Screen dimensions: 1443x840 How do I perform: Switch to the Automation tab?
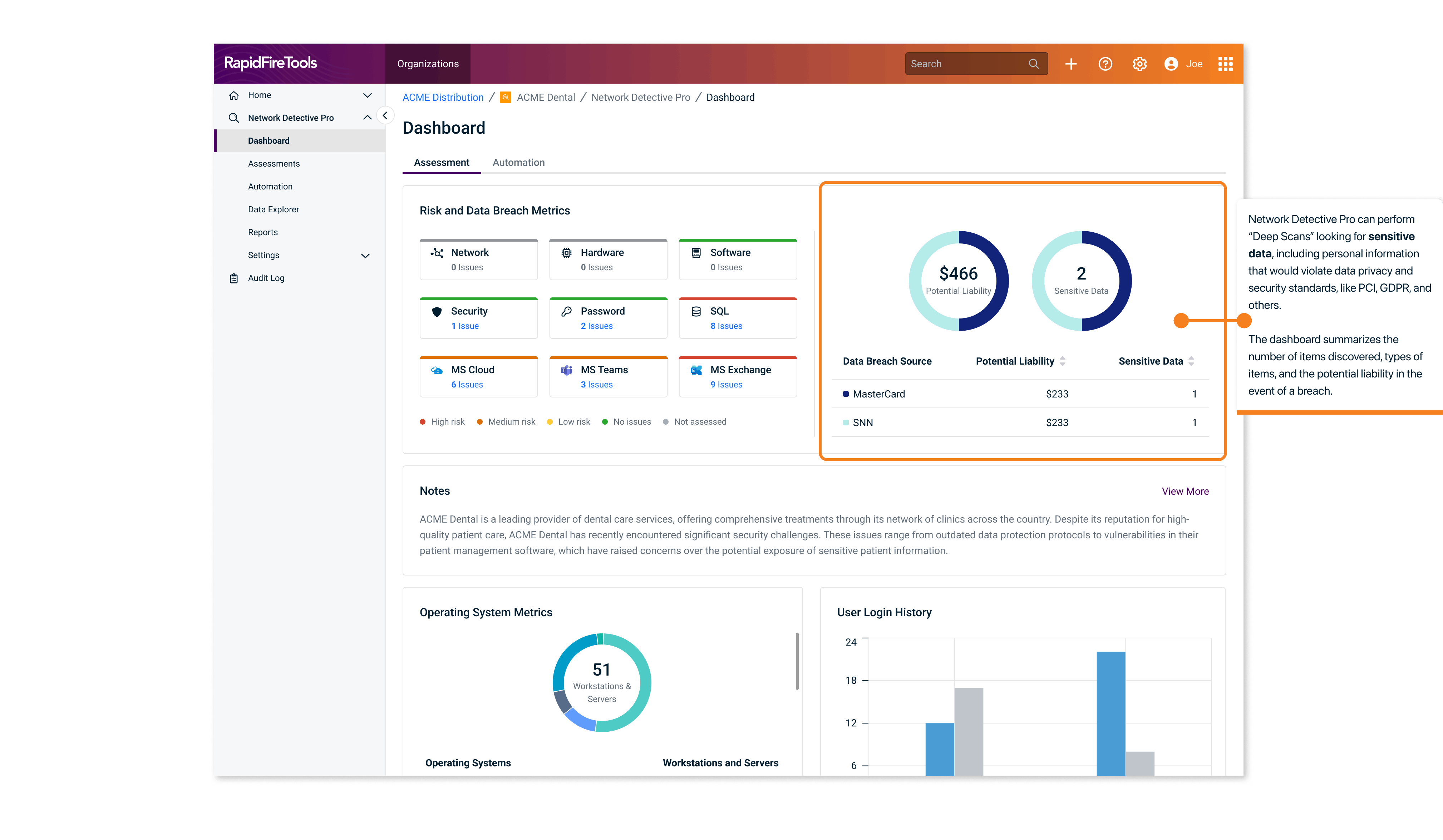click(518, 163)
